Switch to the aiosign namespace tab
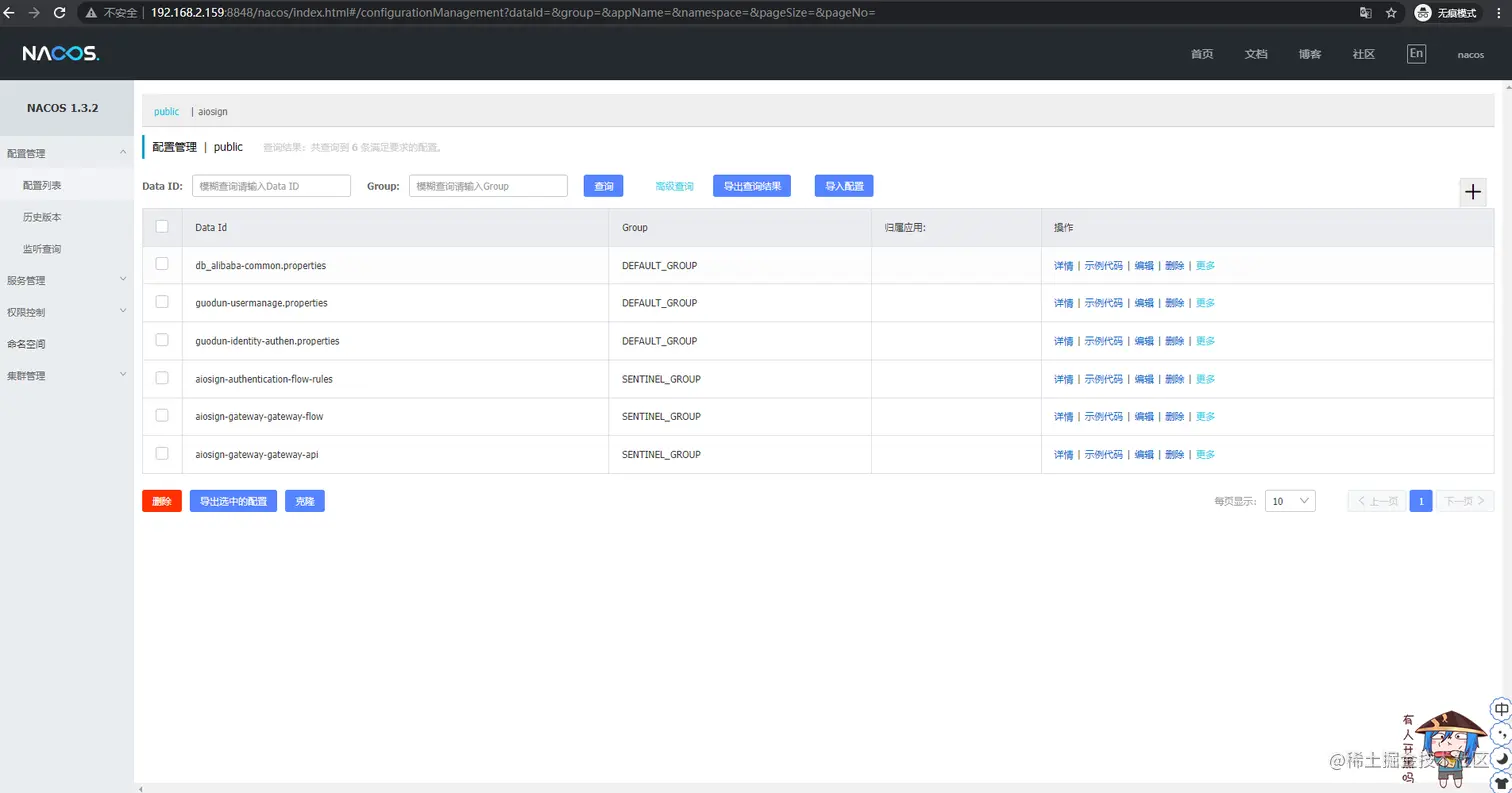 (213, 112)
